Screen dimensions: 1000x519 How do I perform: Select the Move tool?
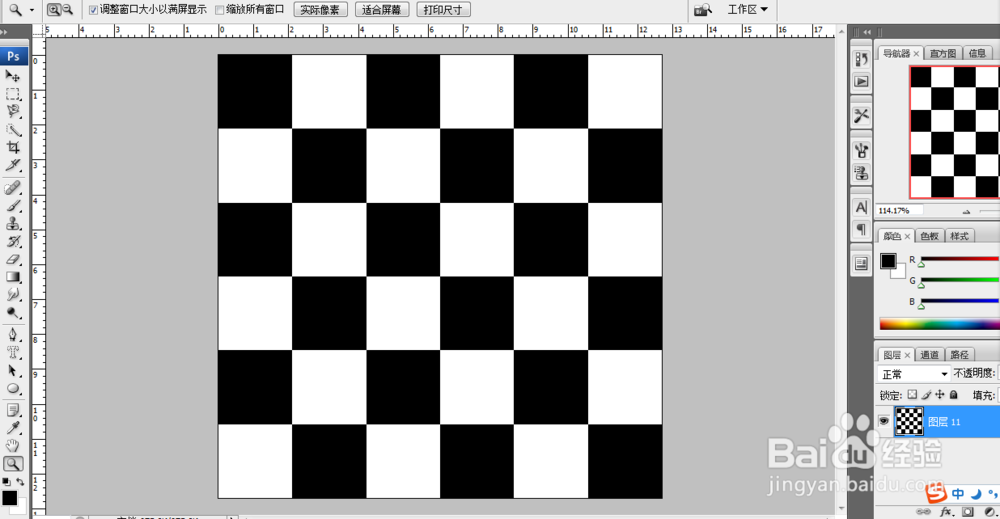(x=13, y=76)
